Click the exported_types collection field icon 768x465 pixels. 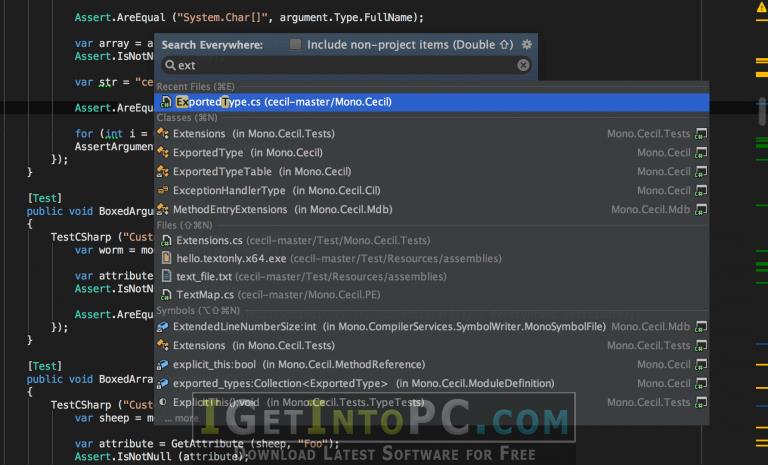(x=163, y=384)
